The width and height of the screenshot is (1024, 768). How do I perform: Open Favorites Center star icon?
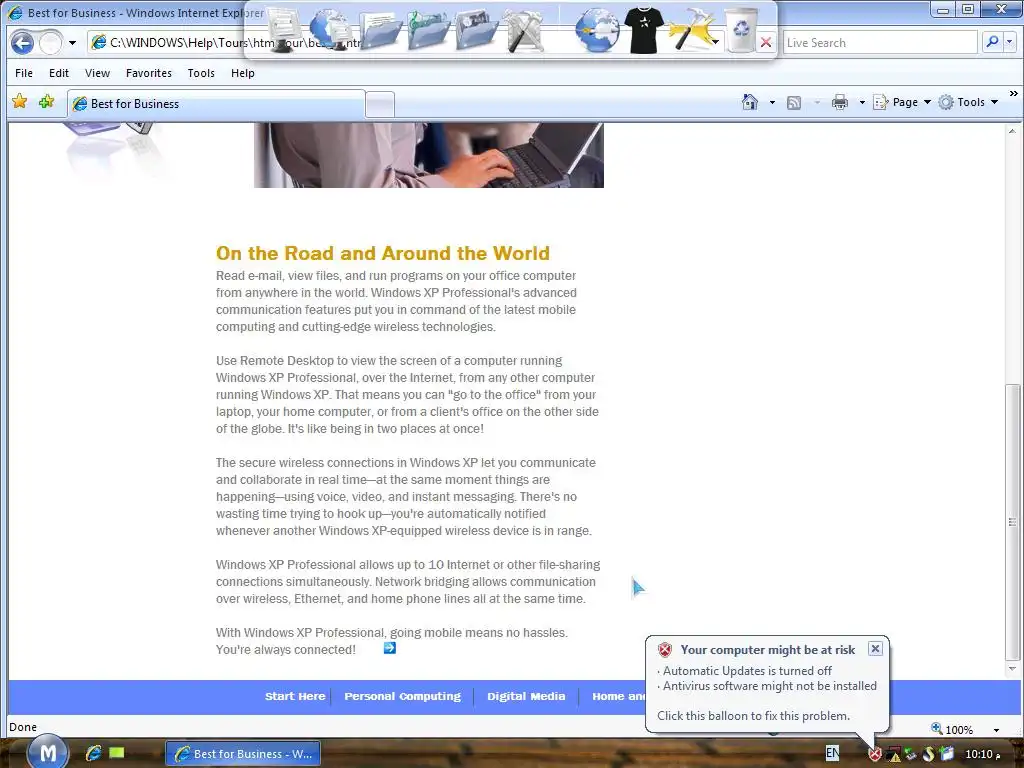click(x=20, y=102)
